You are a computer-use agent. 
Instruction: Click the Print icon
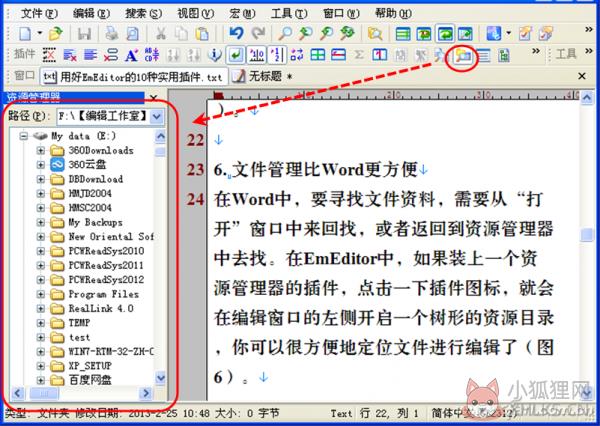(112, 34)
